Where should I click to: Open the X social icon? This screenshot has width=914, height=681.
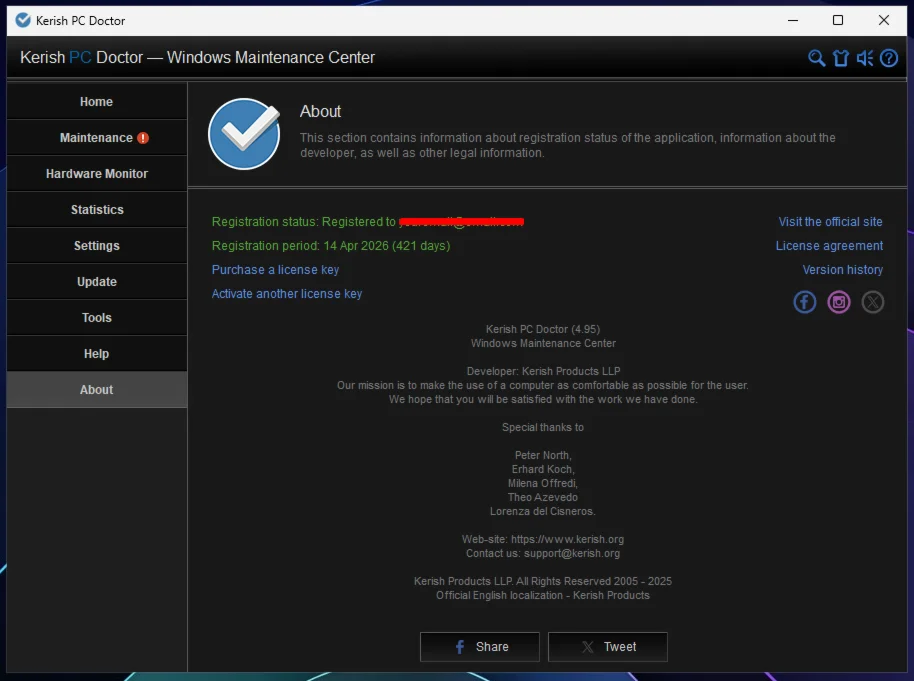pos(873,302)
